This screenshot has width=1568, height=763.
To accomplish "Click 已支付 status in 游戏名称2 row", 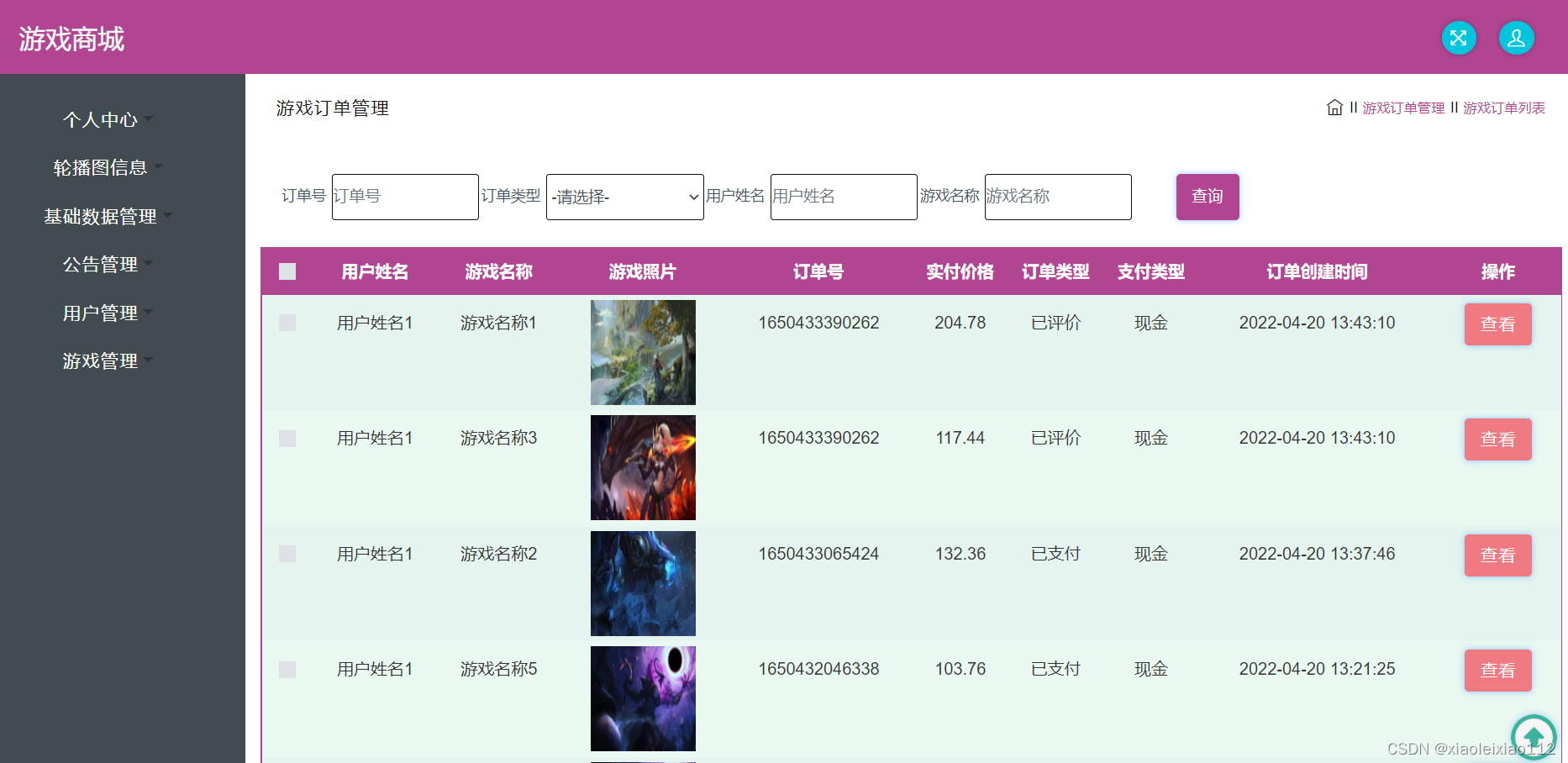I will (1055, 554).
